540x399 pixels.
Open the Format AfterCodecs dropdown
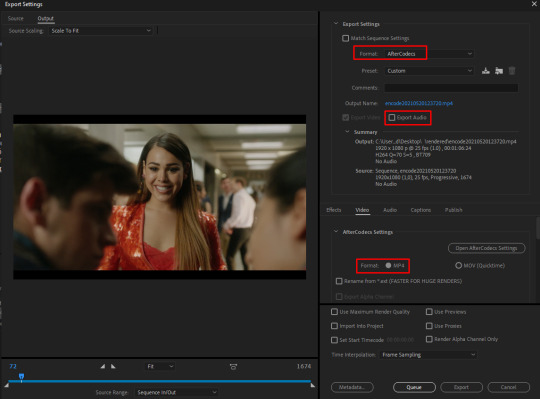tap(429, 54)
